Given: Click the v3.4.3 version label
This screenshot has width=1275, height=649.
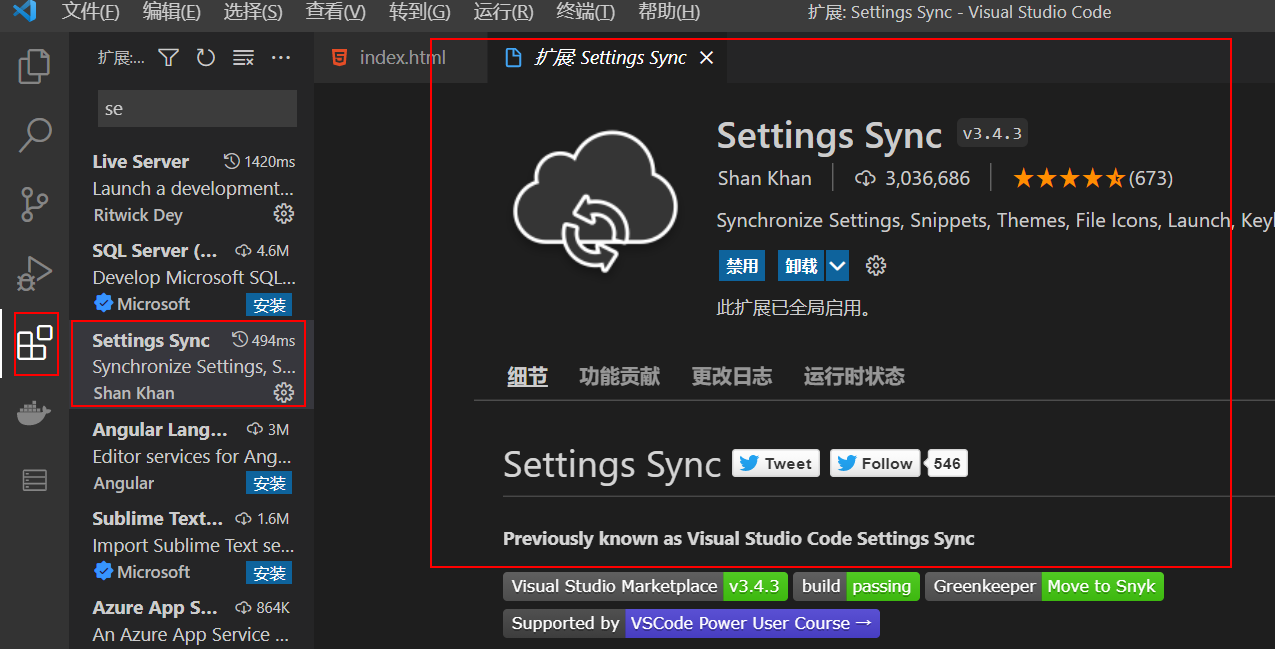Looking at the screenshot, I should coord(992,133).
